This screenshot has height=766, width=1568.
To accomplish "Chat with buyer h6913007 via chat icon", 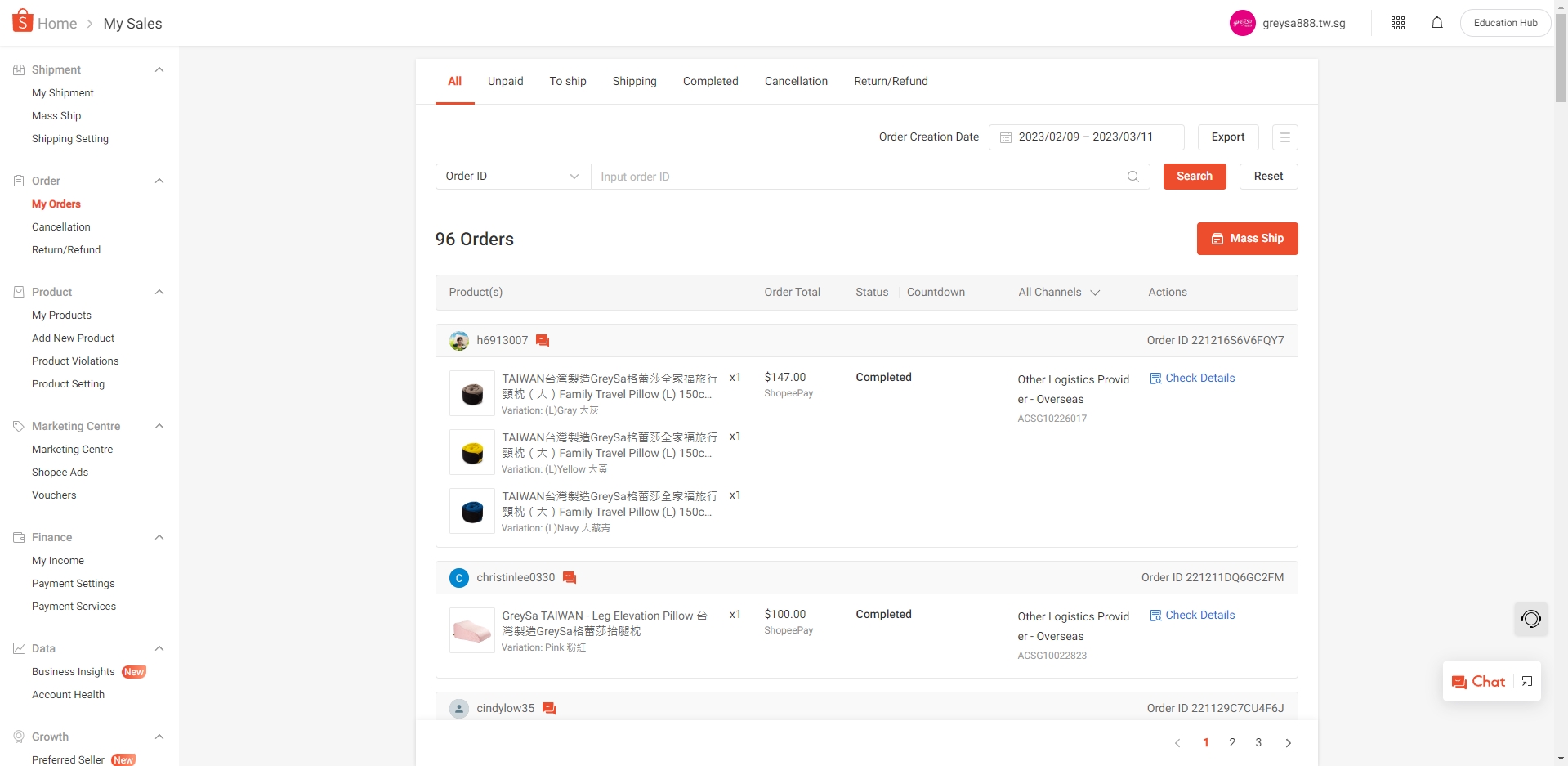I will pyautogui.click(x=543, y=341).
